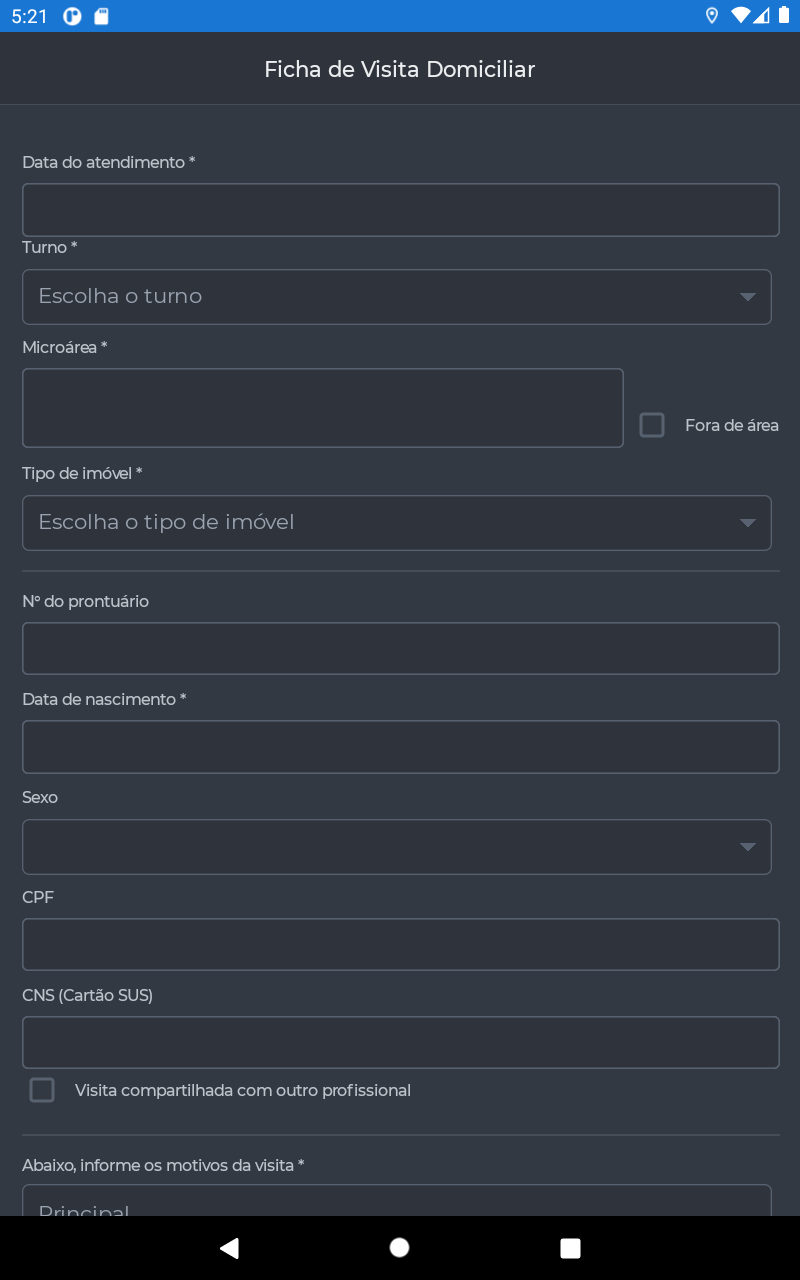The width and height of the screenshot is (800, 1280).
Task: Tap the location icon in status bar
Action: pyautogui.click(x=712, y=15)
